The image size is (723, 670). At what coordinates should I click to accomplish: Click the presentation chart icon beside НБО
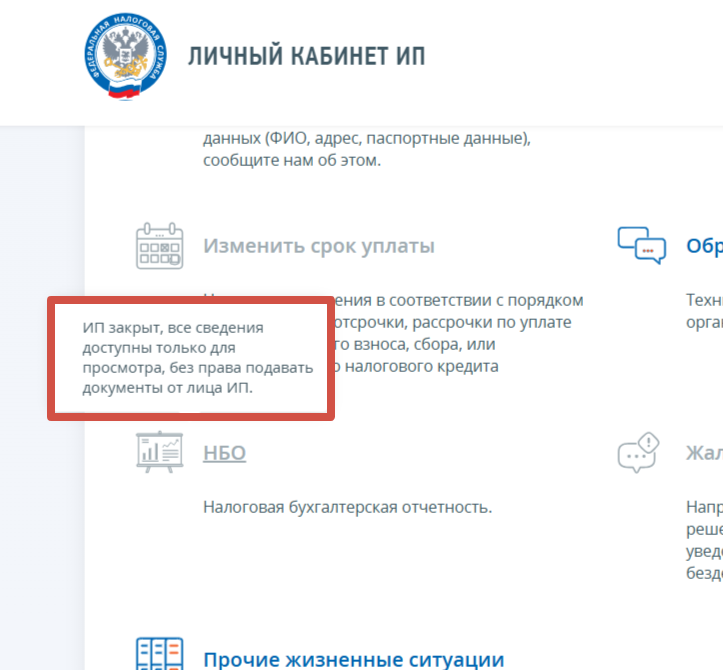click(x=160, y=452)
